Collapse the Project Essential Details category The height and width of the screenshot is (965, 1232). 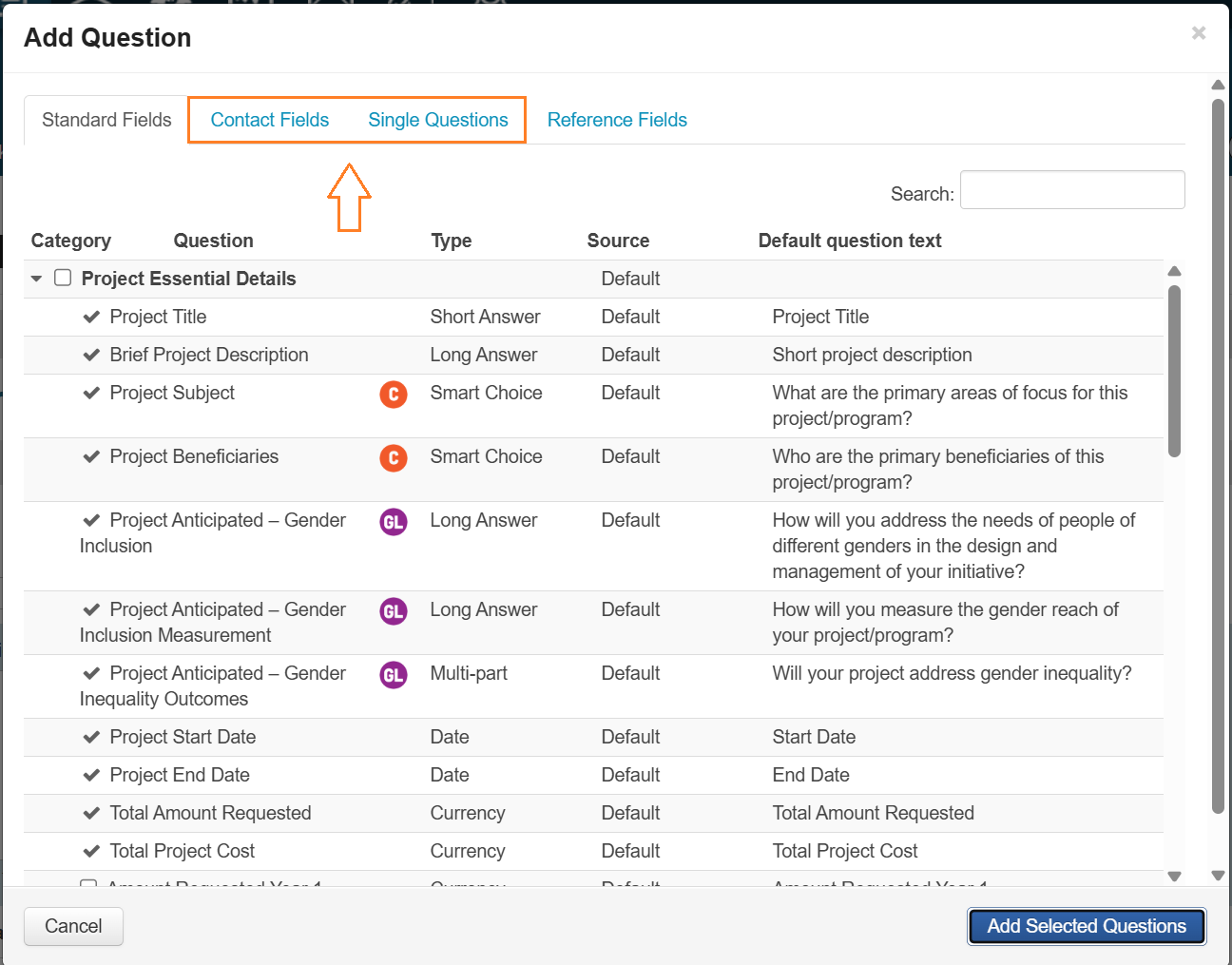pos(37,279)
